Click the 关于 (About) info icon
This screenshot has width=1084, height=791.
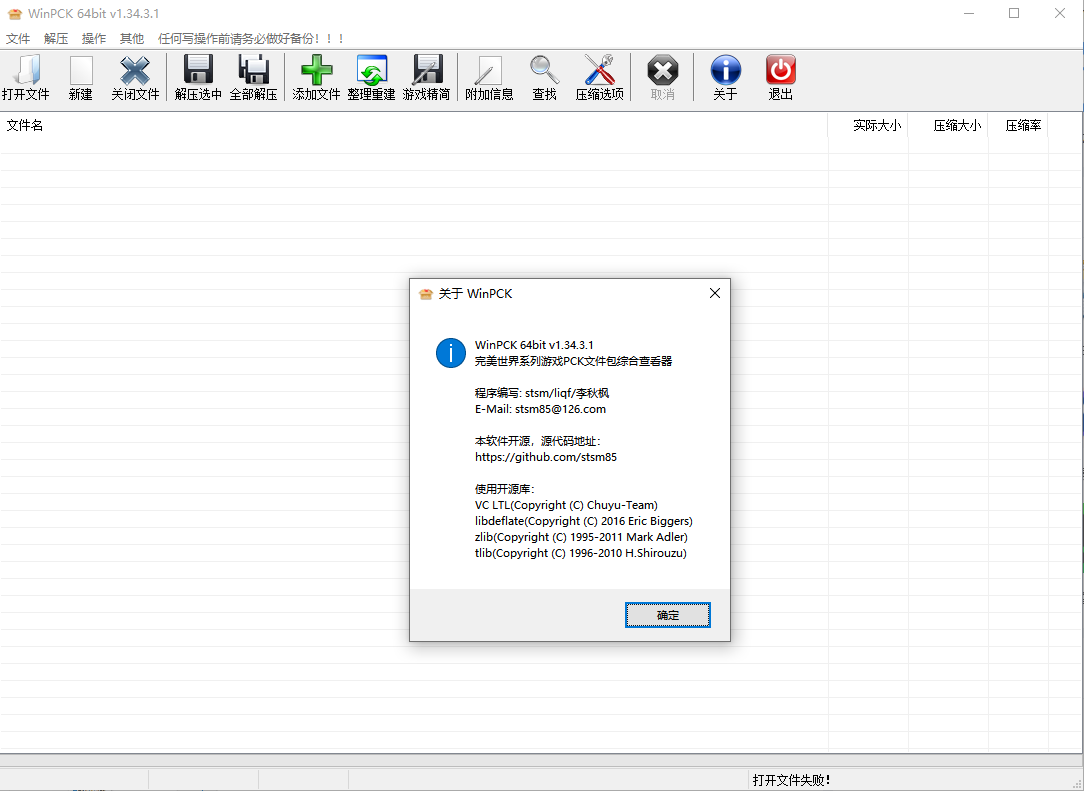pyautogui.click(x=725, y=72)
